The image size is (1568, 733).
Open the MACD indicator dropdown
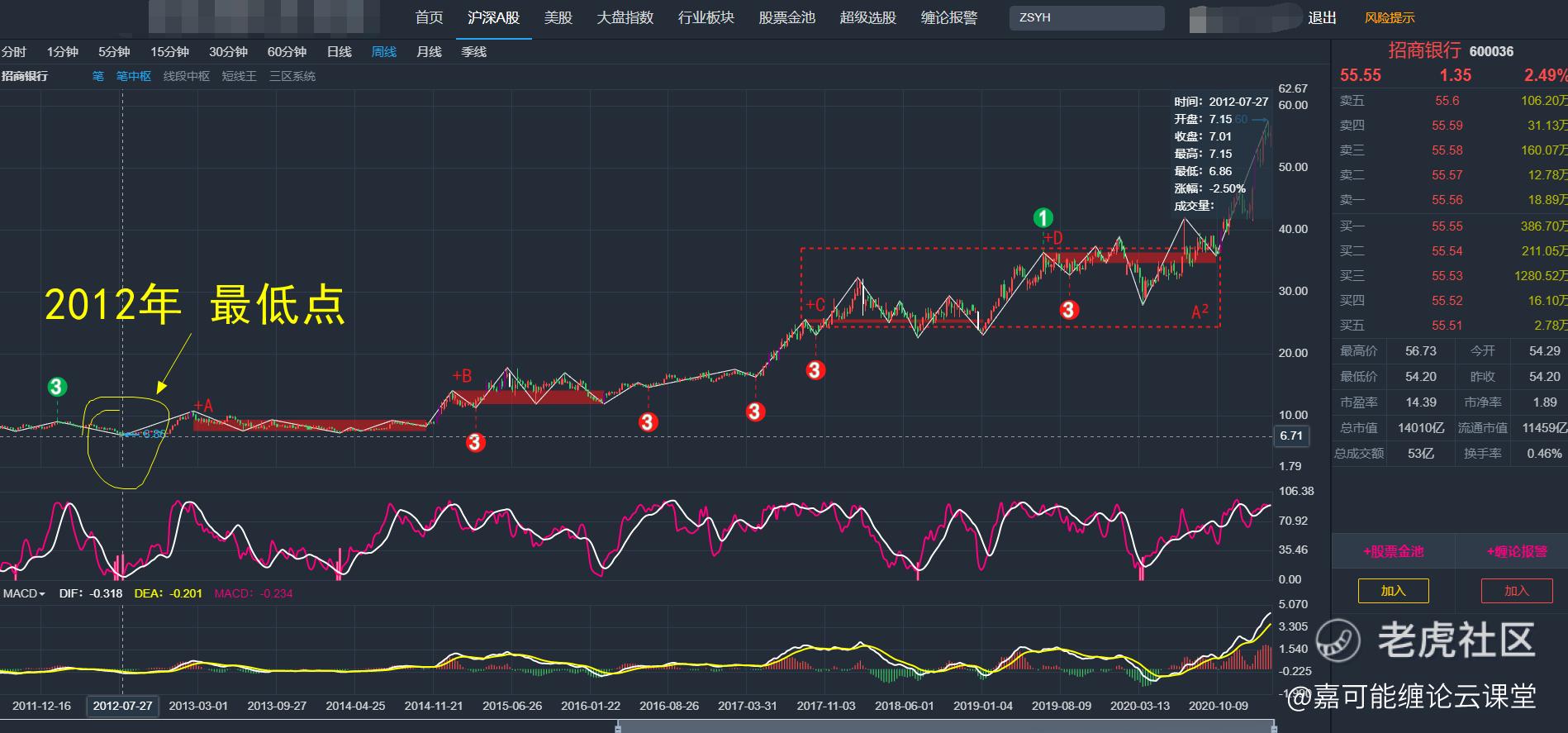pyautogui.click(x=24, y=593)
